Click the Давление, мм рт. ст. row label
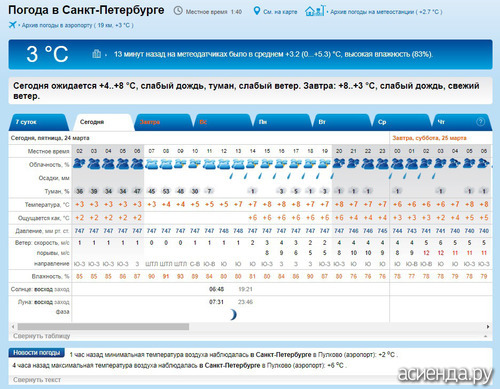This screenshot has height=389, width=500. [x=42, y=231]
